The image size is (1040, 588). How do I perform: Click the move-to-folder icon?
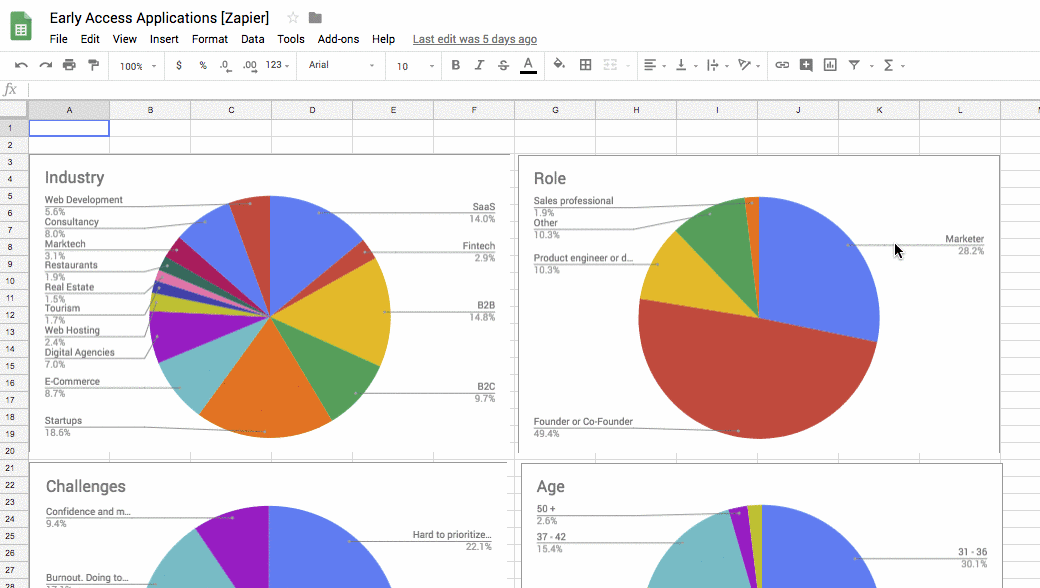point(315,18)
